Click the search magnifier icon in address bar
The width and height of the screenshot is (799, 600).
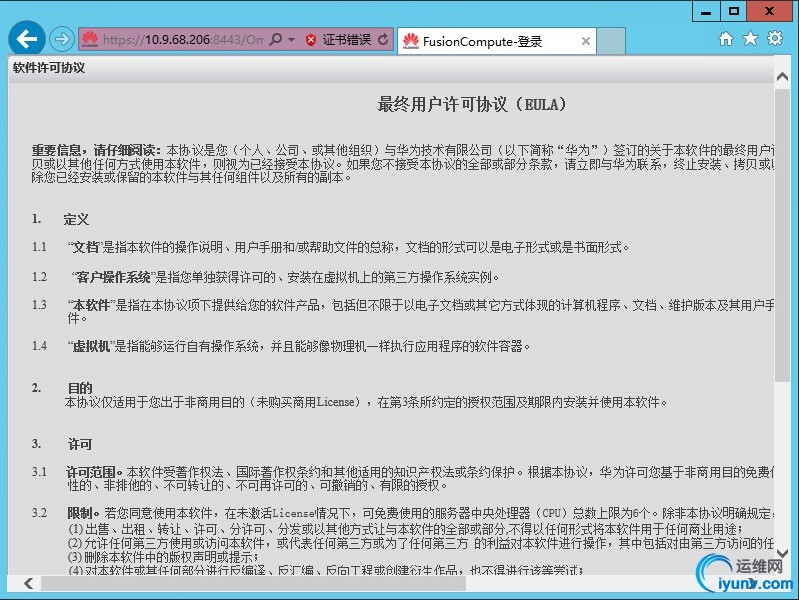276,39
